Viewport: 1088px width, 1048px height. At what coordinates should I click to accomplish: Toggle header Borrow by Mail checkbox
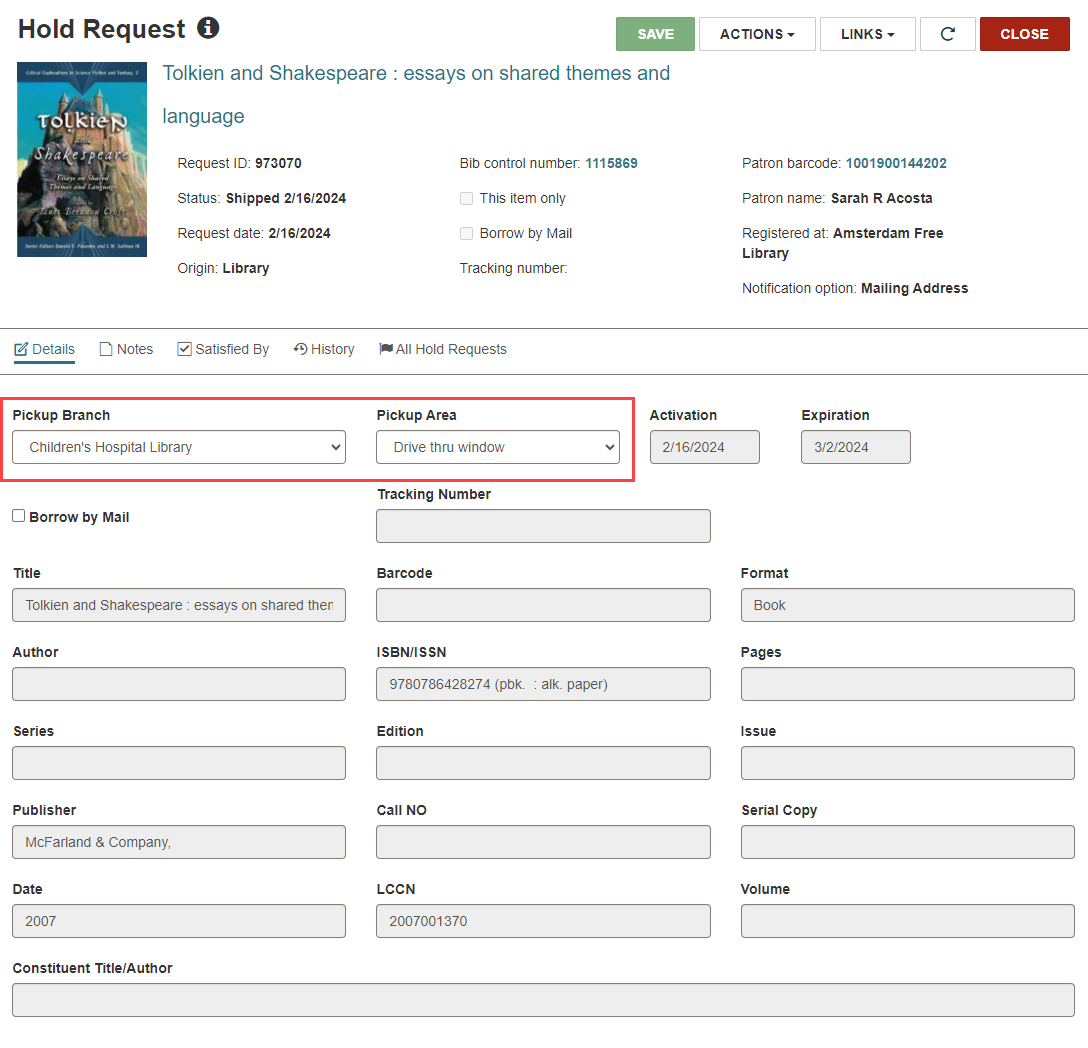point(466,233)
